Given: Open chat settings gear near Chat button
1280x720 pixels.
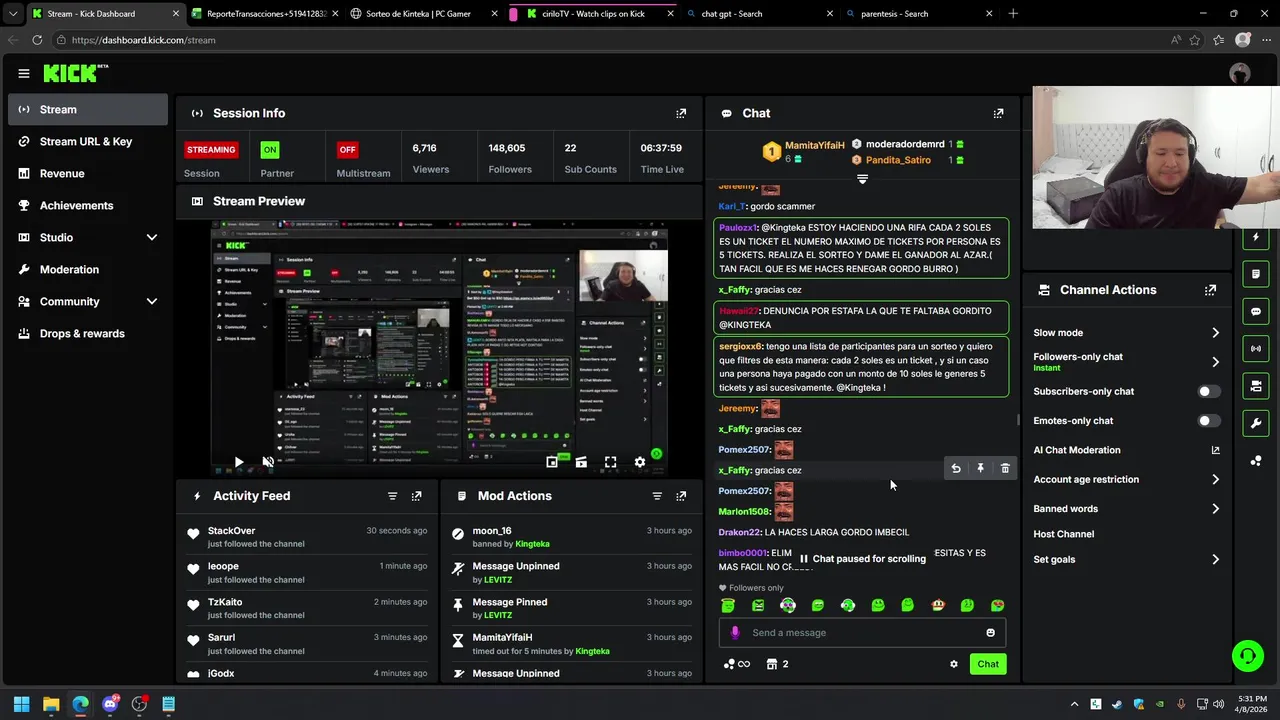Looking at the screenshot, I should coord(953,664).
